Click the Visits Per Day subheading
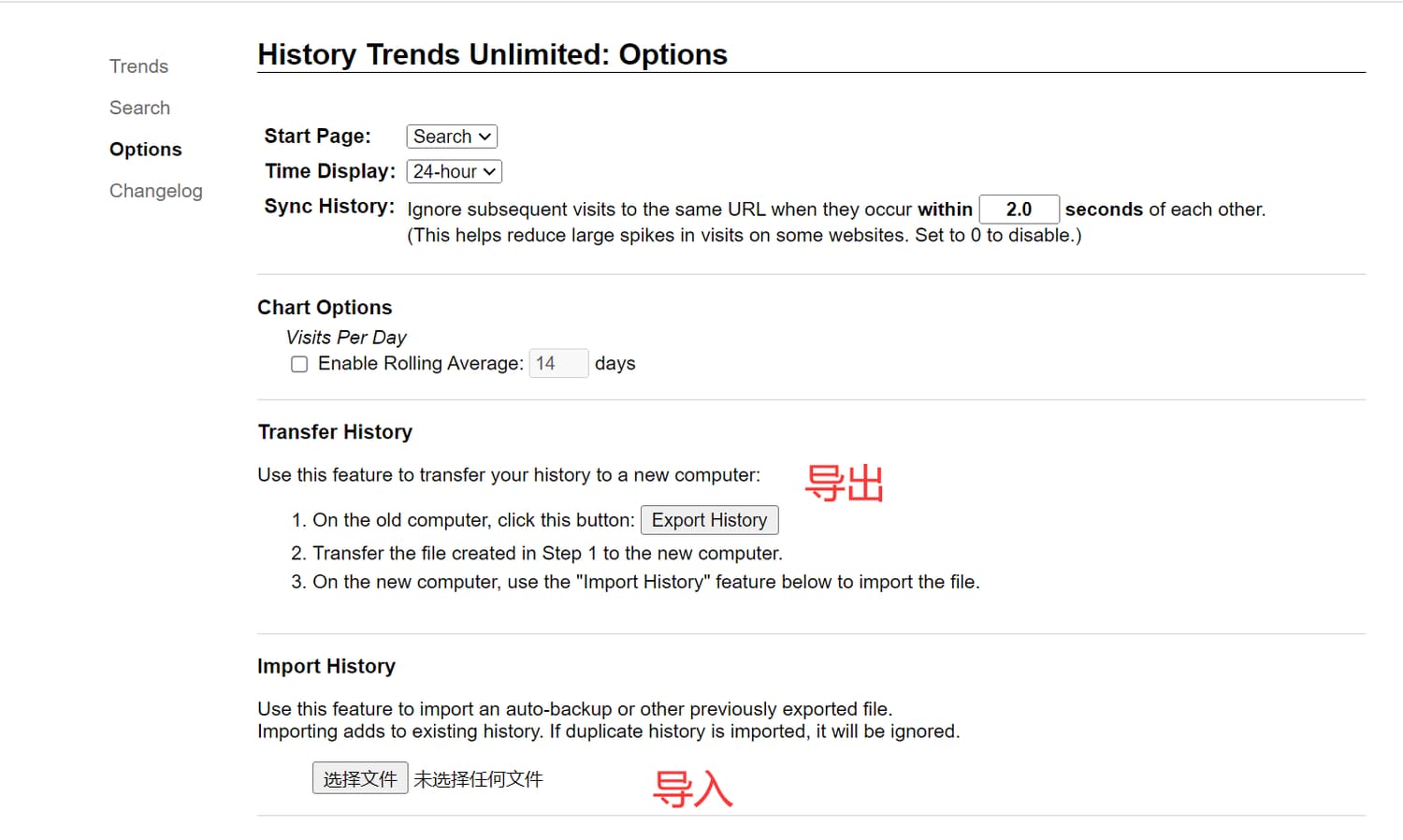 [x=346, y=337]
